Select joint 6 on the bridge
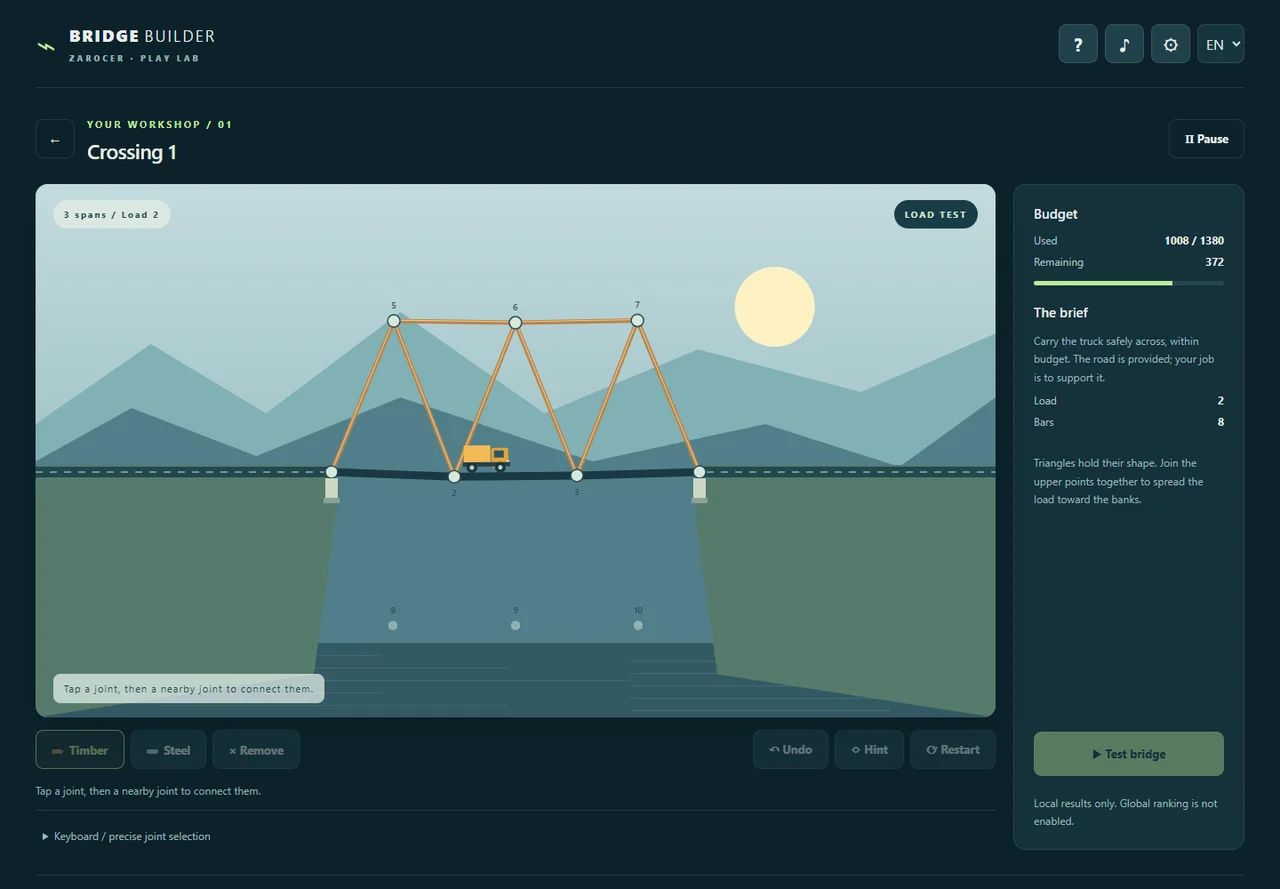This screenshot has height=889, width=1280. 515,322
